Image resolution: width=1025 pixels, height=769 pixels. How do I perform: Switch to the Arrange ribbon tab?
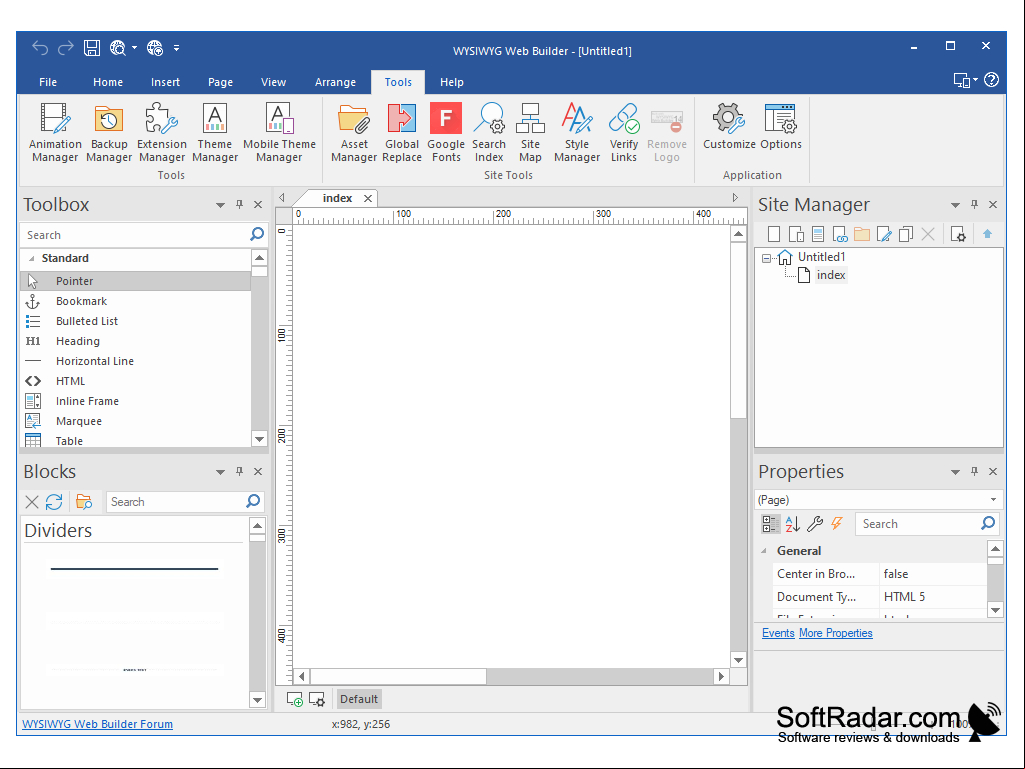(335, 82)
